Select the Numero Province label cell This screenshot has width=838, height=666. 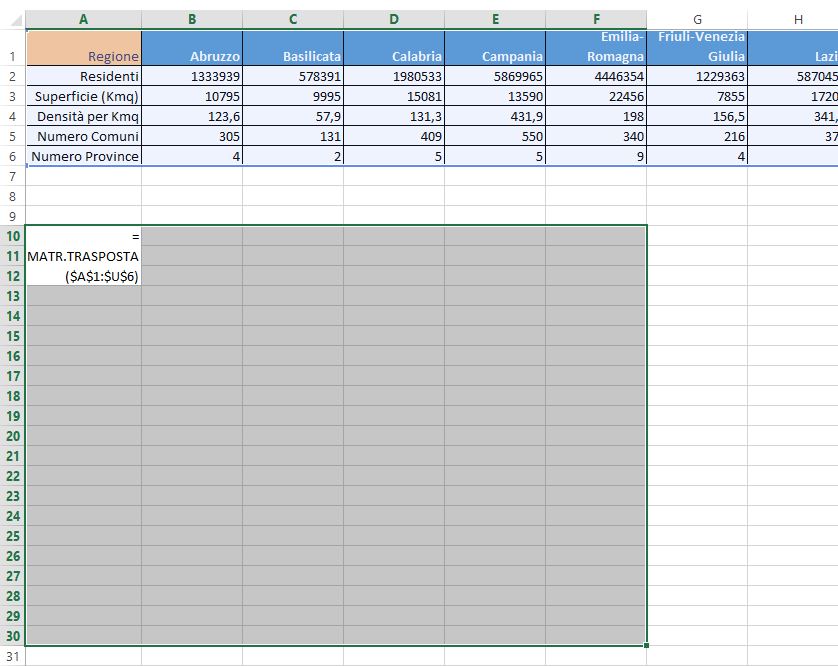coord(83,156)
